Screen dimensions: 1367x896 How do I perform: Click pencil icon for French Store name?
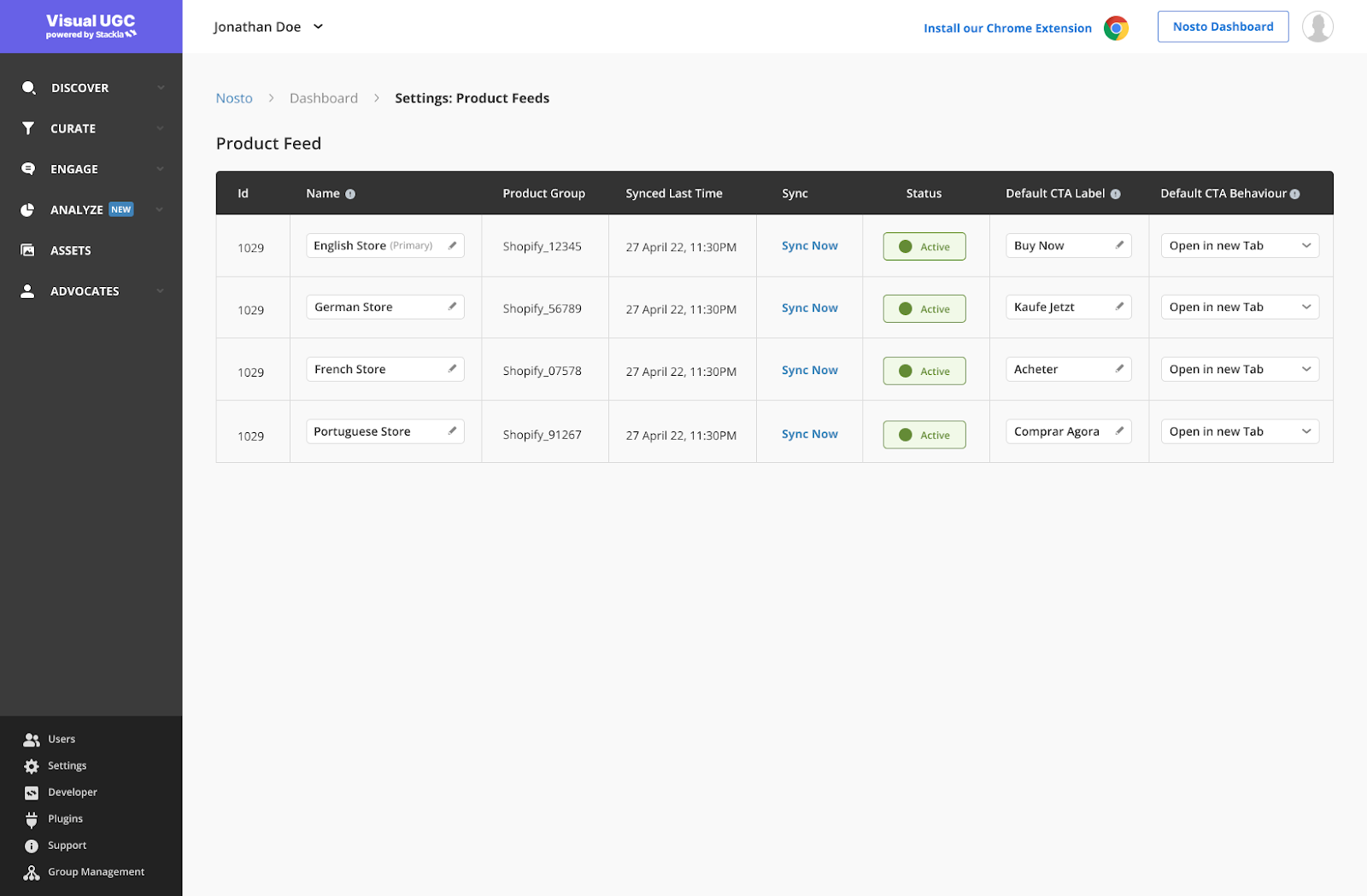coord(453,369)
